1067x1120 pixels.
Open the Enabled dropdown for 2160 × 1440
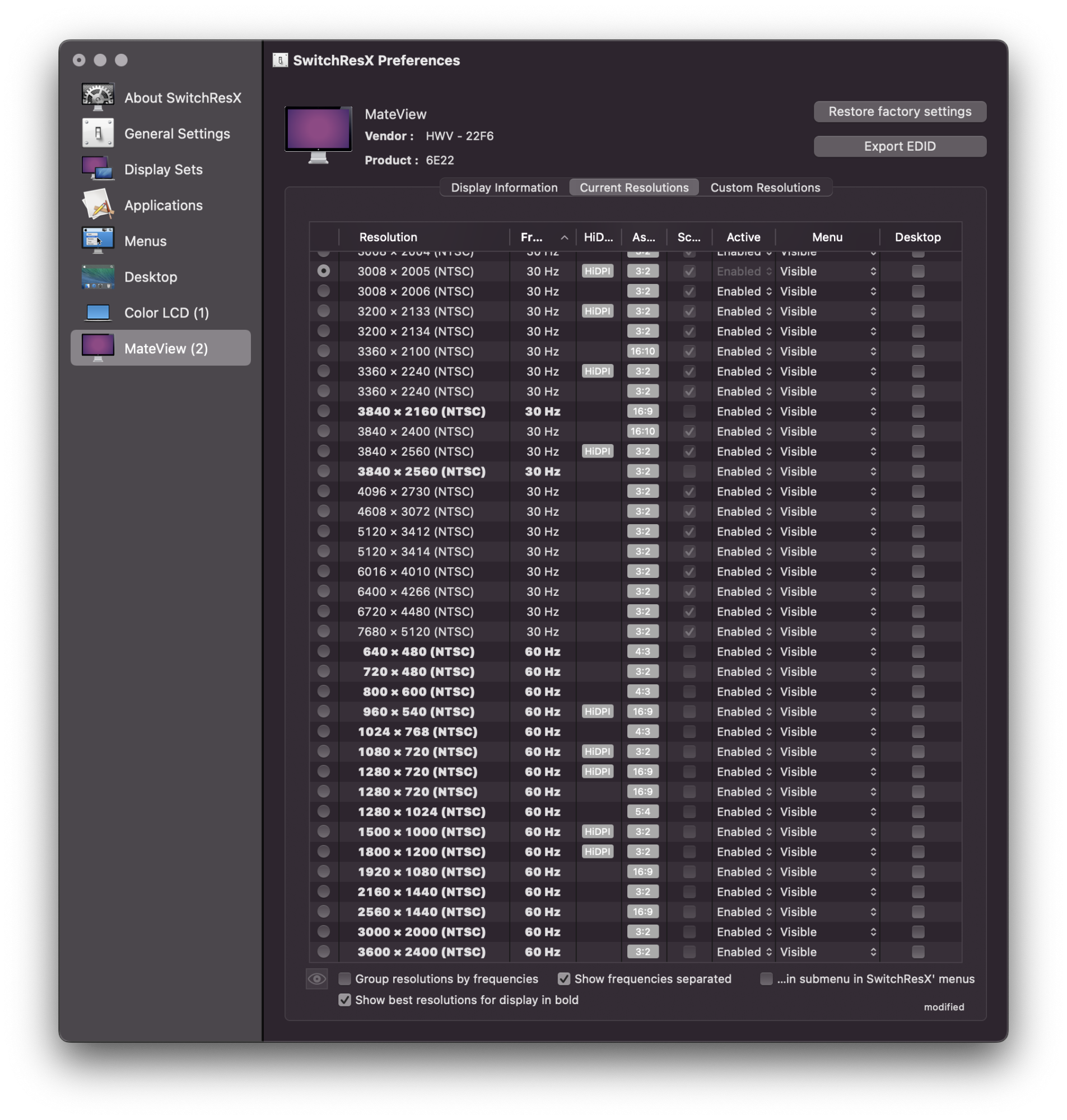744,892
